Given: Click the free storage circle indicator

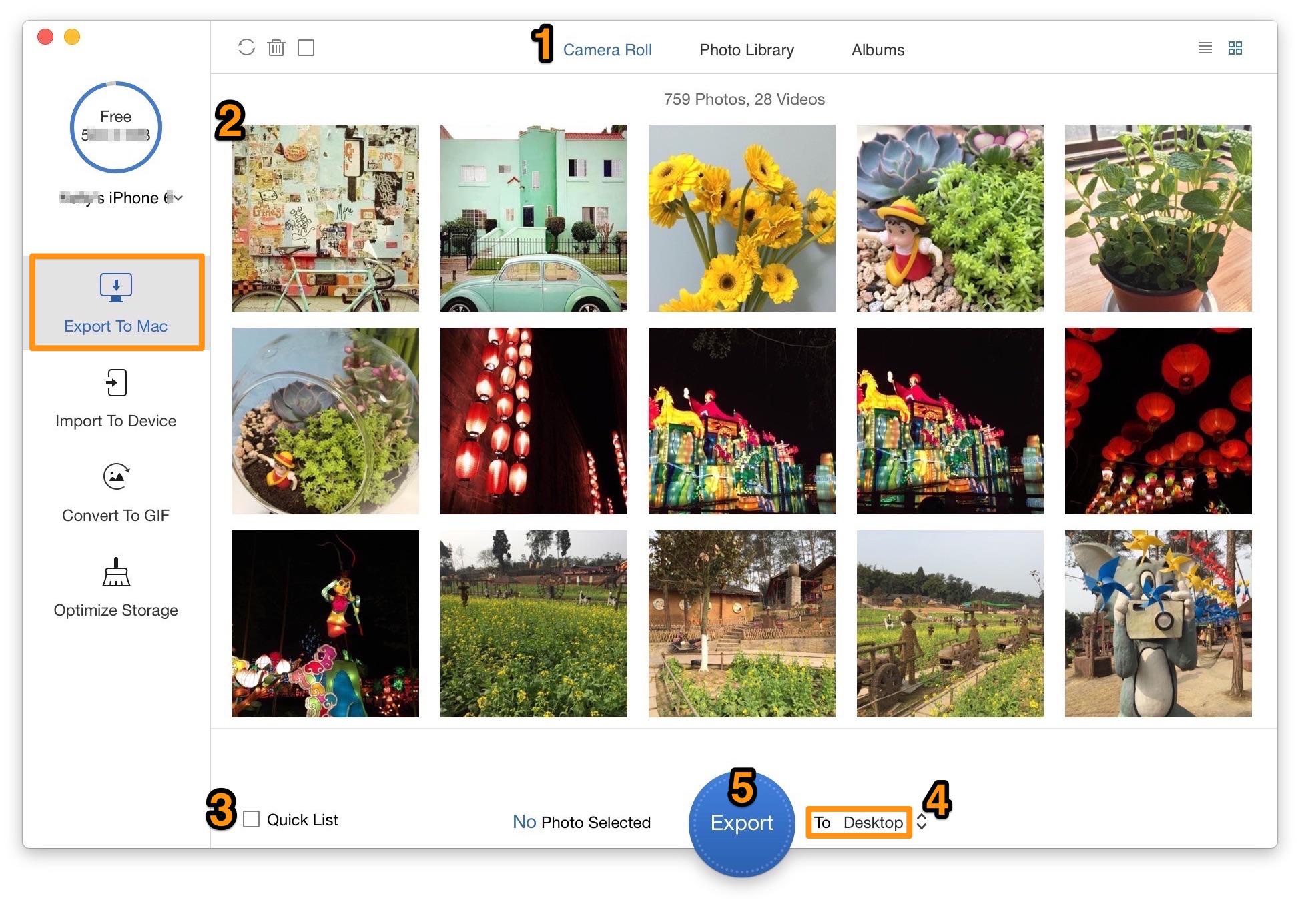Looking at the screenshot, I should 116,127.
